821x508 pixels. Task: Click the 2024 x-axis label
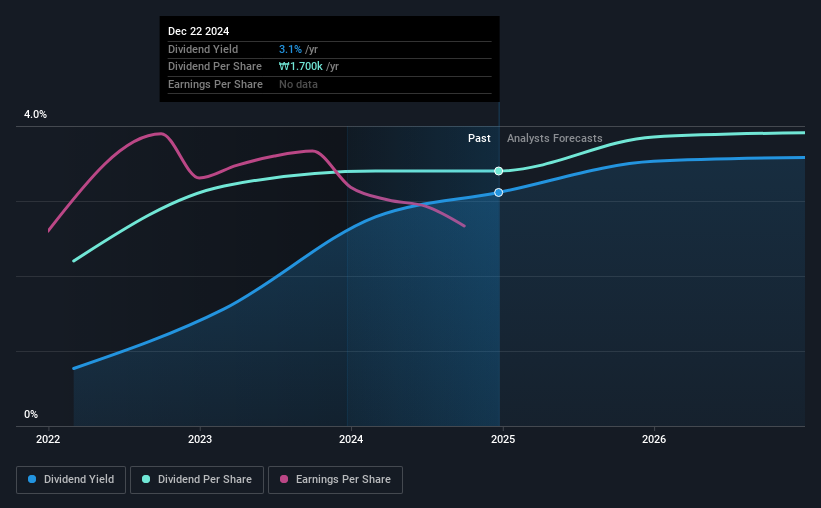(x=351, y=439)
